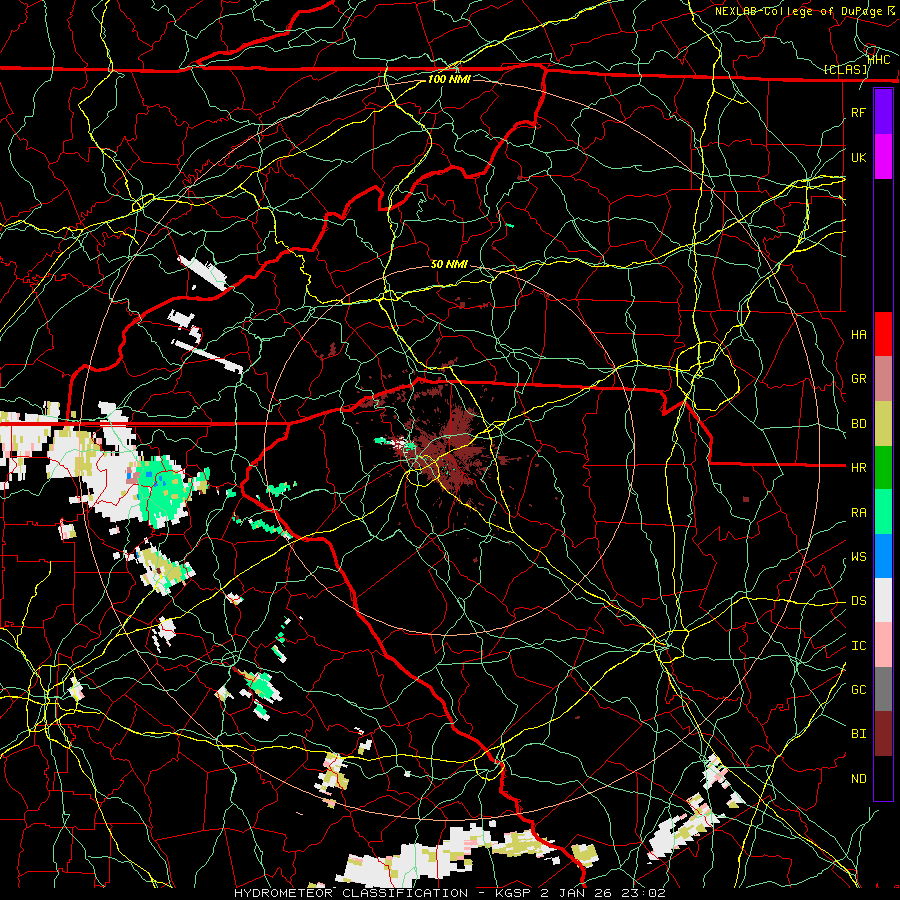Click the 50 NMI range ring label
The image size is (900, 900).
[449, 264]
